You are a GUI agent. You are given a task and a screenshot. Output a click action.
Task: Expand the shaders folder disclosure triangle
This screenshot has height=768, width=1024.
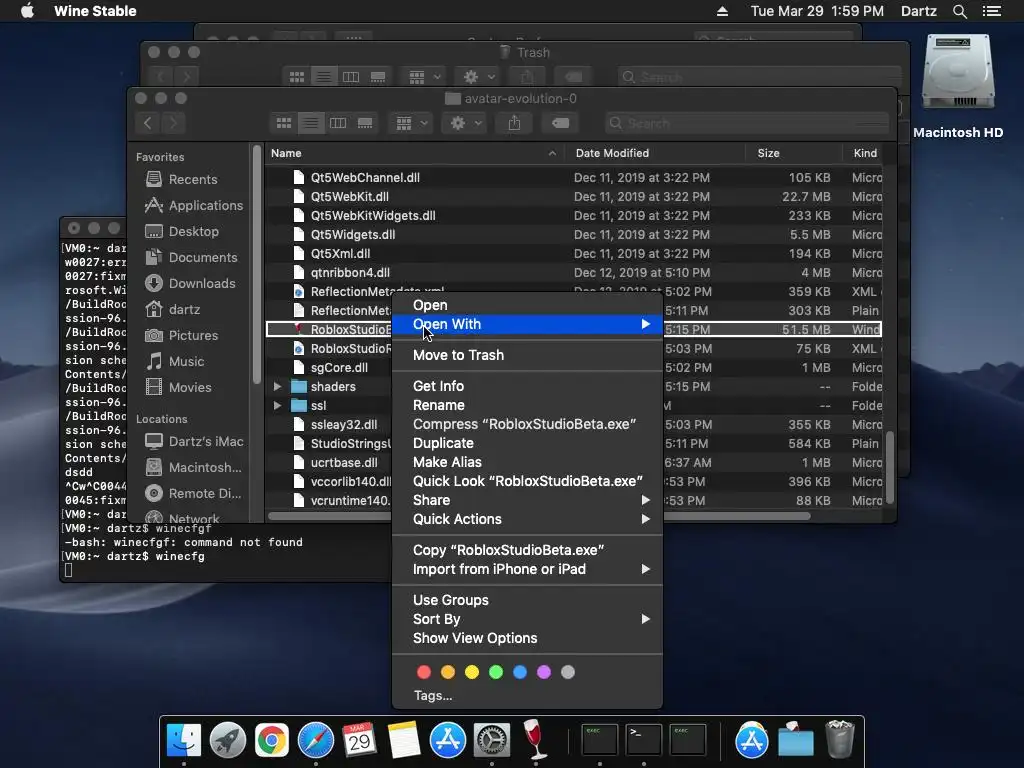pos(278,387)
